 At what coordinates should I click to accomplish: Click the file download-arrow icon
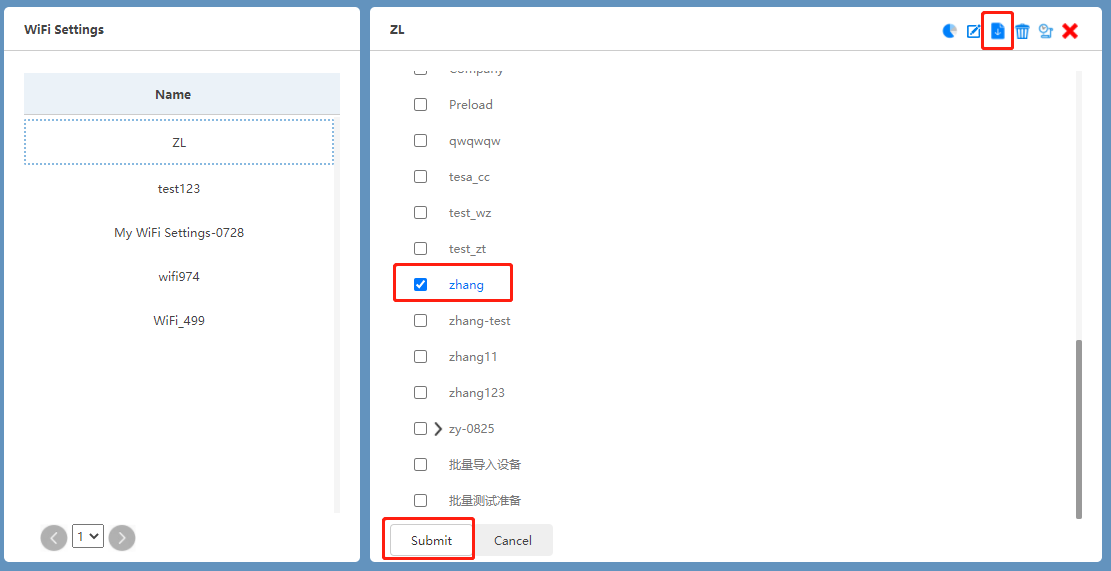click(998, 31)
